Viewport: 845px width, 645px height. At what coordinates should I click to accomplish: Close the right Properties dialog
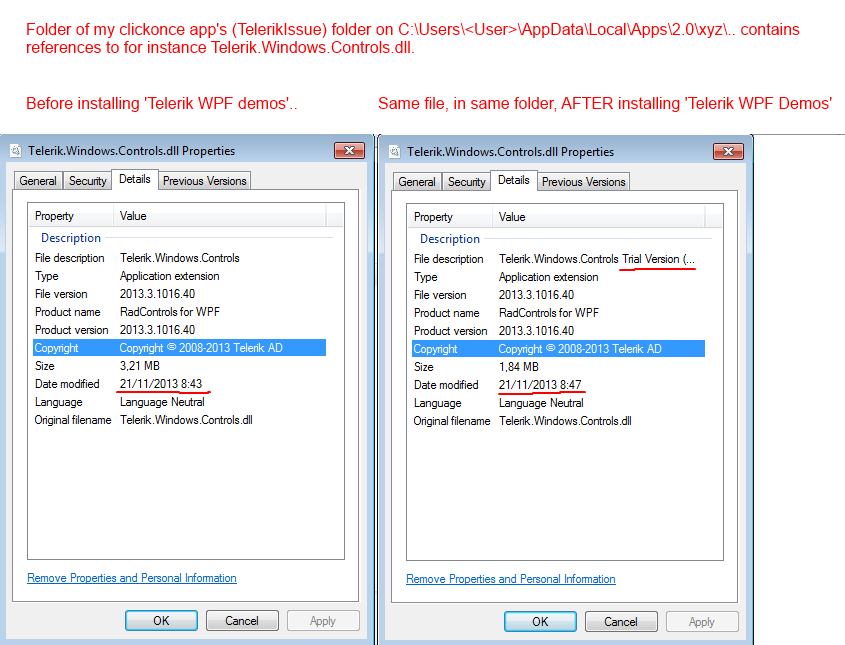click(728, 151)
